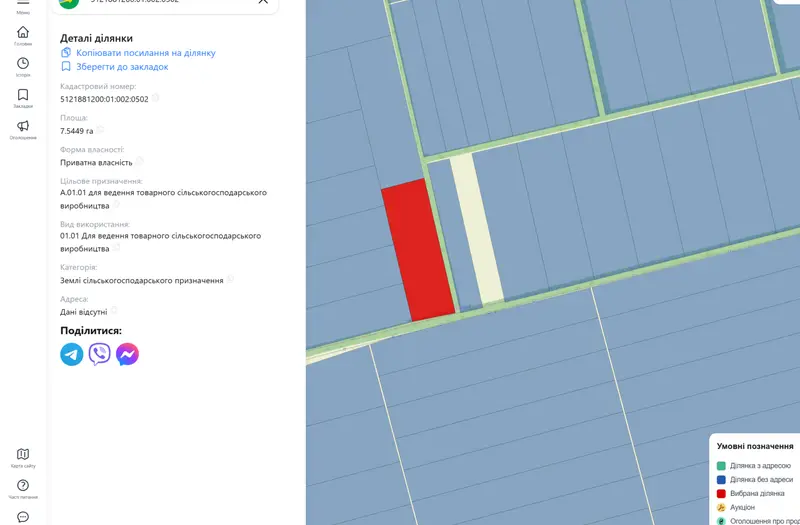Click the bookmark icon beside Зберегти до закладок

tap(66, 66)
